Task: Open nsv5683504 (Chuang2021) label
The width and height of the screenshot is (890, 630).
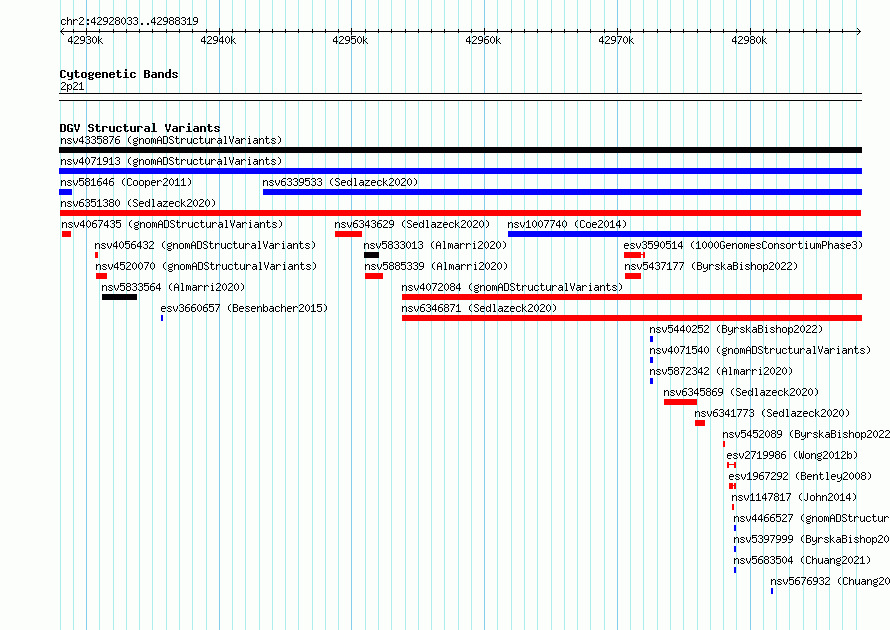Action: [x=802, y=560]
